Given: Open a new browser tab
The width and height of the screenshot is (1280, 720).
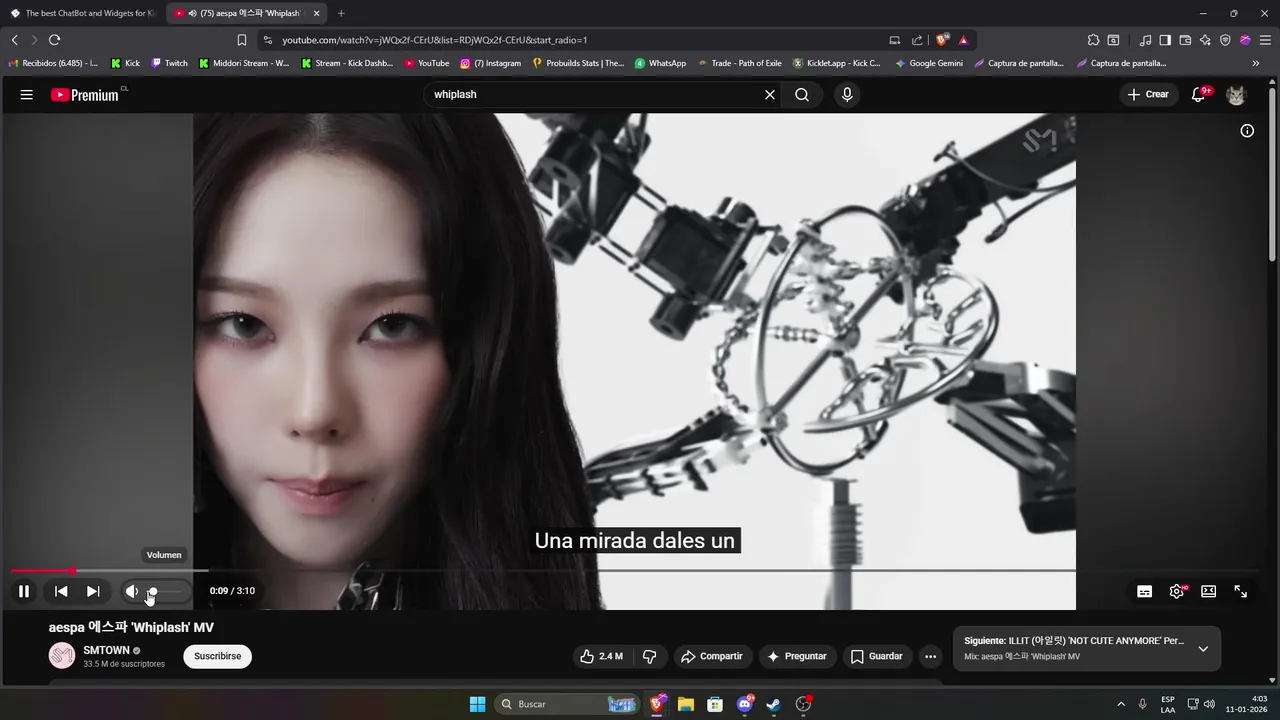Looking at the screenshot, I should [x=341, y=13].
